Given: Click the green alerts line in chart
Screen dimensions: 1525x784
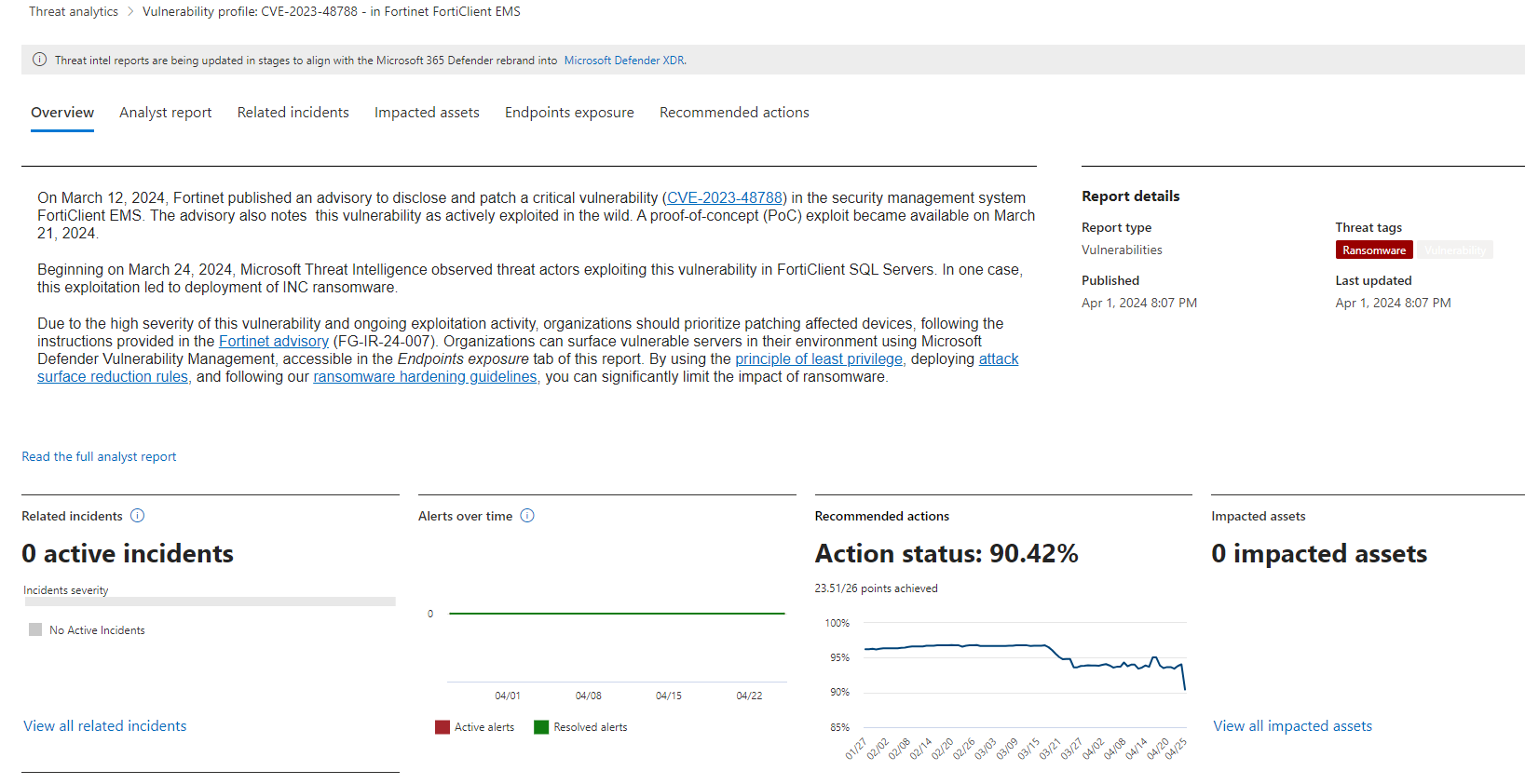Looking at the screenshot, I should pos(617,614).
